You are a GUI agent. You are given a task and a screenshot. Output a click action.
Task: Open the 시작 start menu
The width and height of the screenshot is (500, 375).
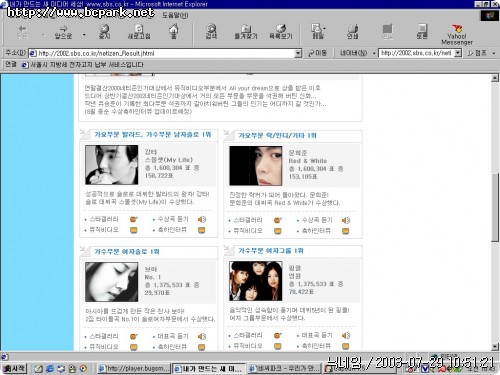tap(14, 369)
